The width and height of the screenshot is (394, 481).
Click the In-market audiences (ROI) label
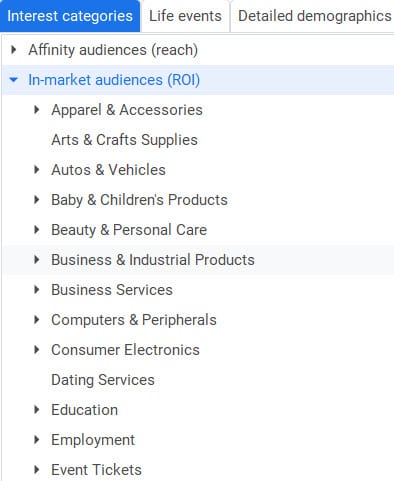pyautogui.click(x=114, y=80)
